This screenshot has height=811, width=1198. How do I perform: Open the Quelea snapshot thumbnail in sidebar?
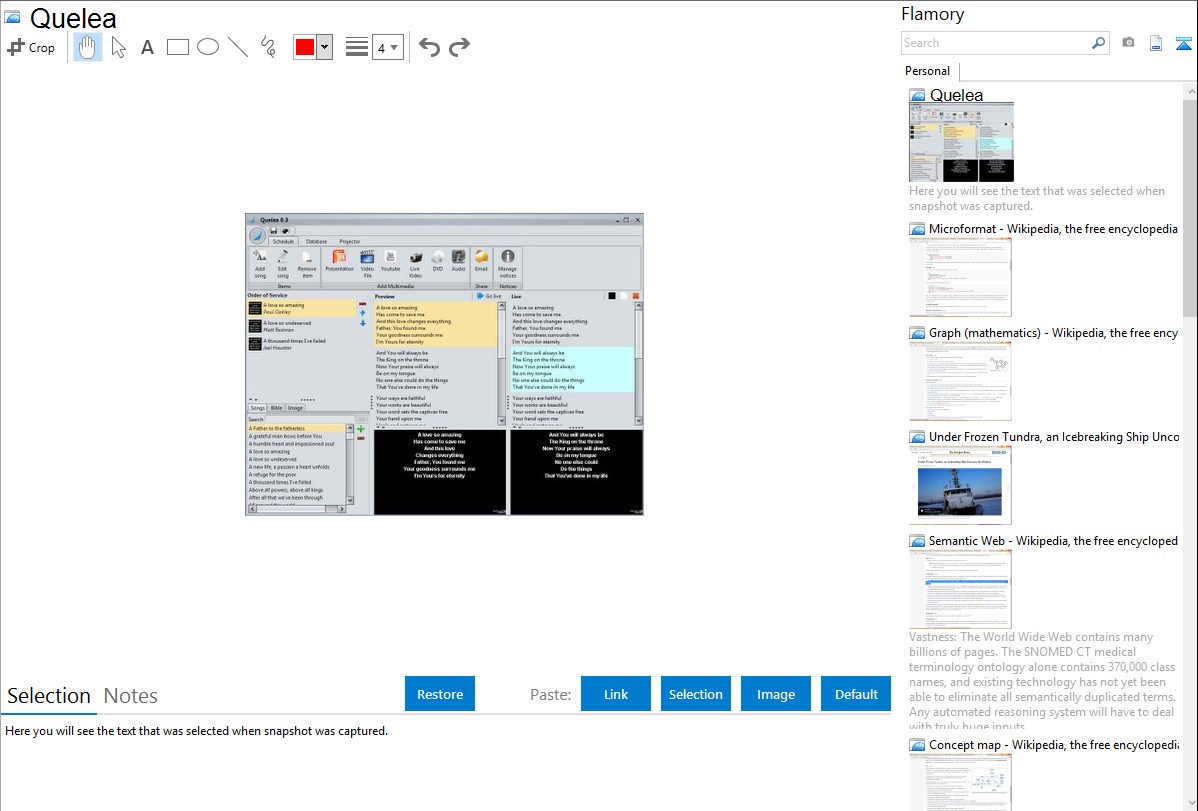click(961, 143)
